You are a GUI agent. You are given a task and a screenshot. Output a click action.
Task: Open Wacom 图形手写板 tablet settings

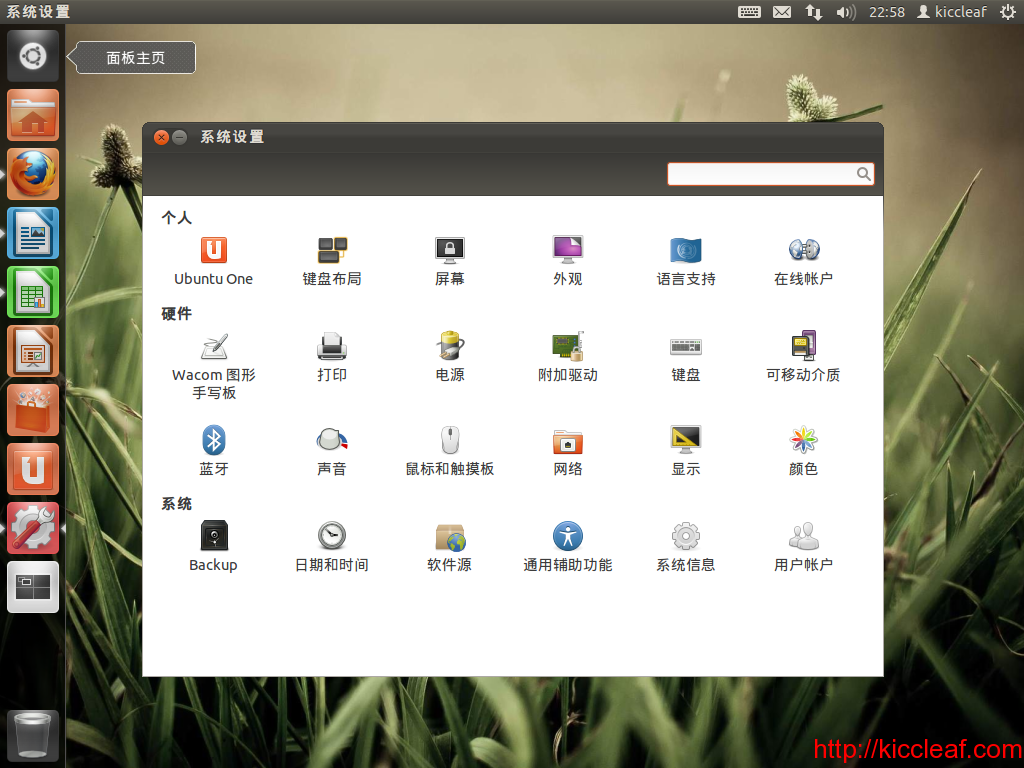(x=214, y=366)
